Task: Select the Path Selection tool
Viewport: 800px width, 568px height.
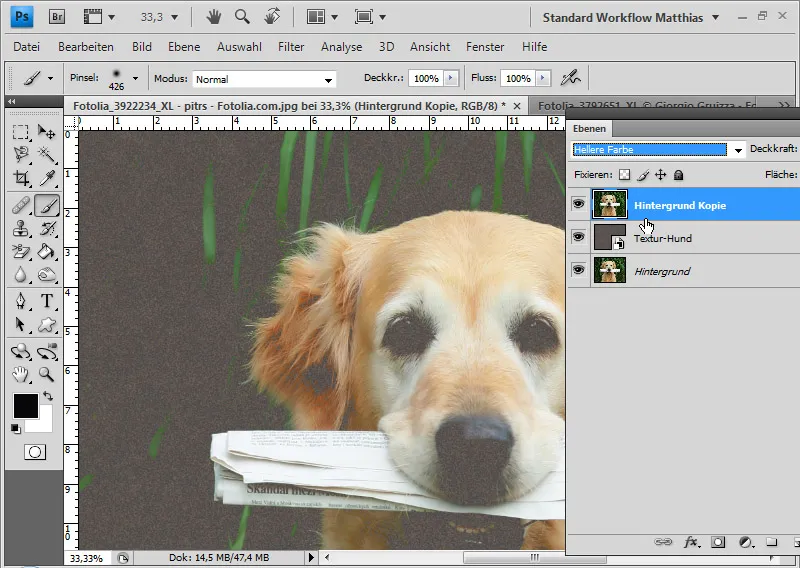Action: point(20,324)
